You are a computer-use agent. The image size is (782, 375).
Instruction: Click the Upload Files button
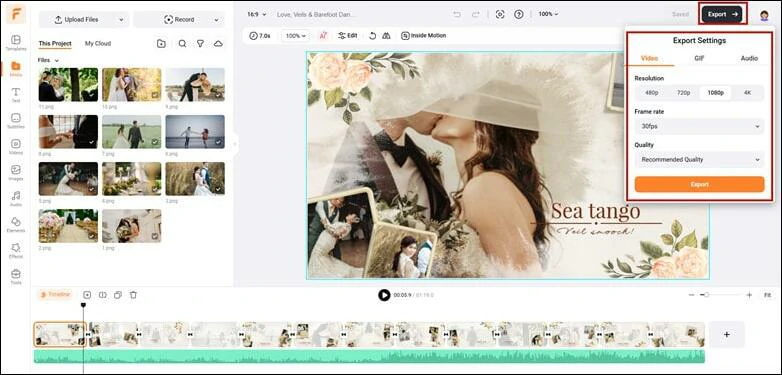tap(76, 20)
